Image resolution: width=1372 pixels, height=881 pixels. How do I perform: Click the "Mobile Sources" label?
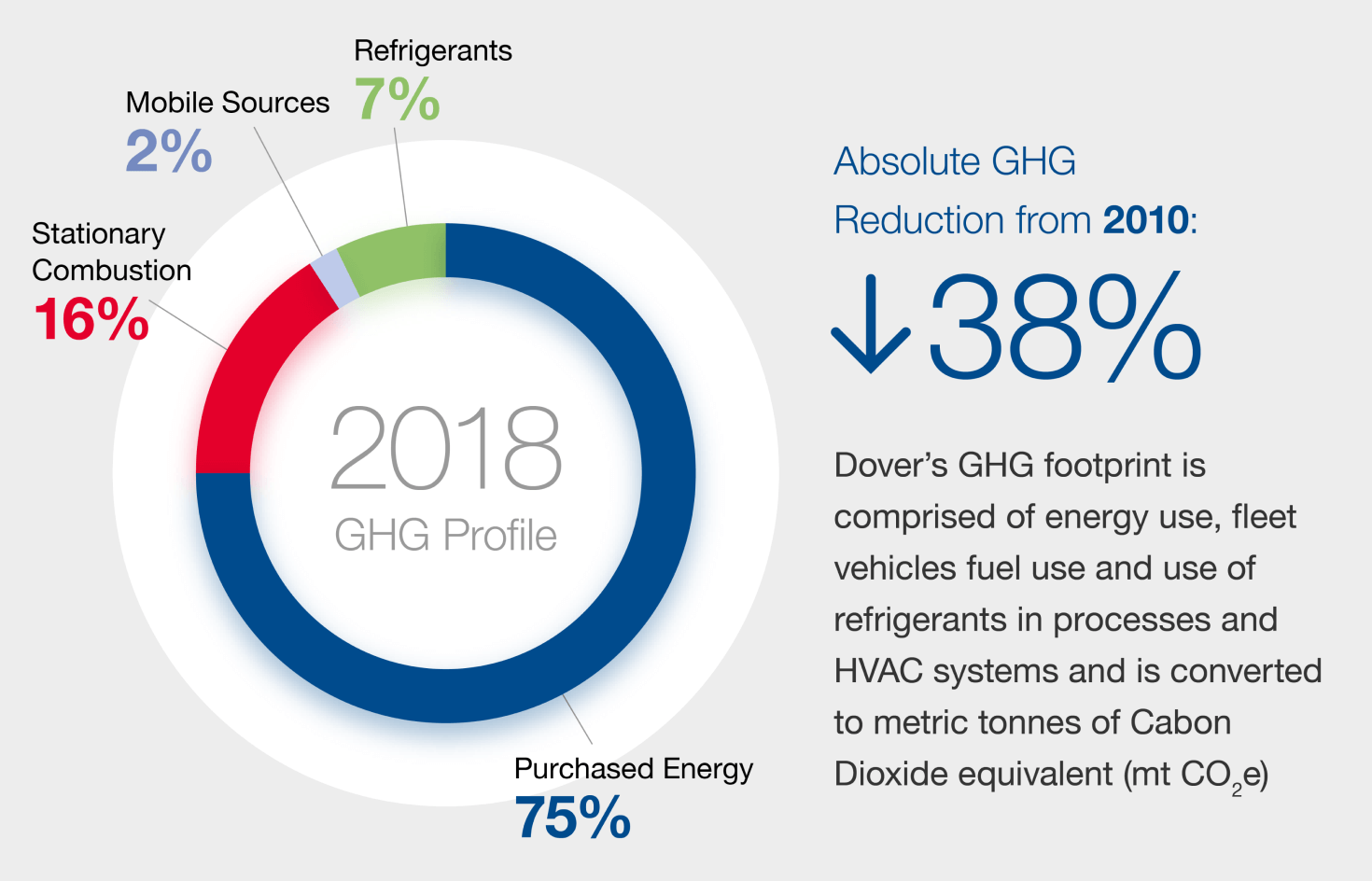click(x=228, y=103)
